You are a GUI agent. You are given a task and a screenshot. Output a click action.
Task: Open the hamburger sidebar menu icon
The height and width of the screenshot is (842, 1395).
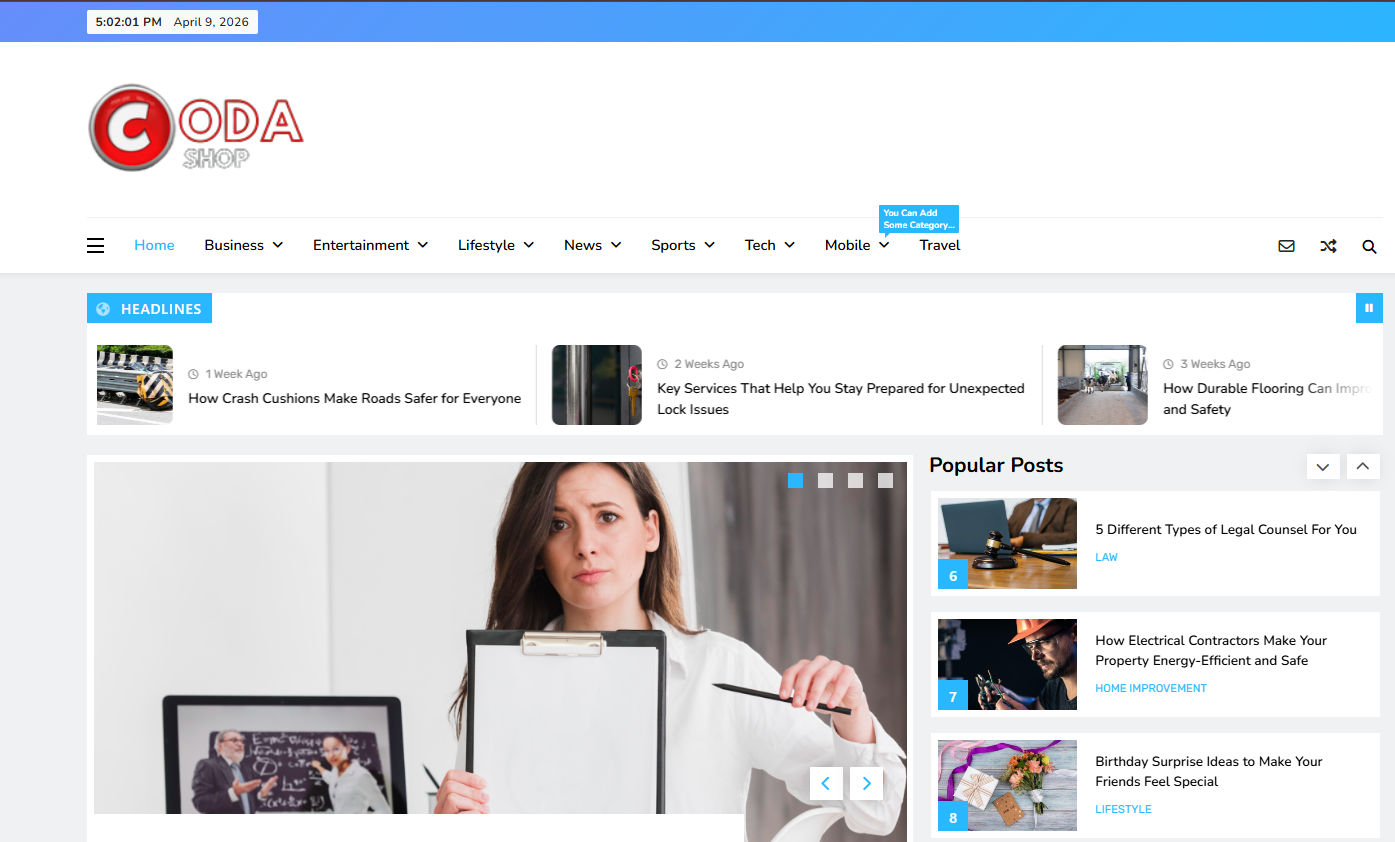tap(95, 245)
